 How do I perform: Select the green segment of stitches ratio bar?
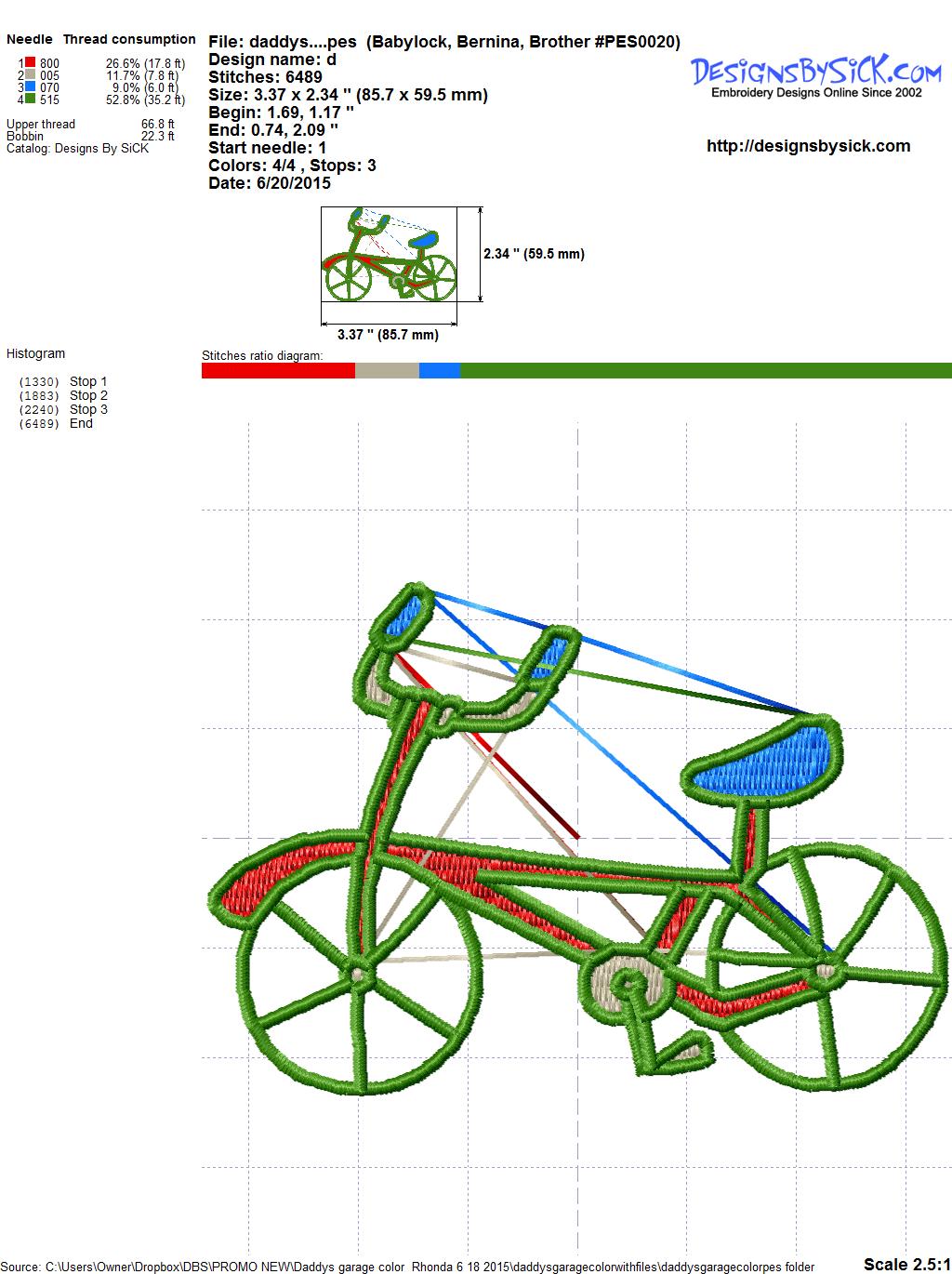tap(705, 370)
